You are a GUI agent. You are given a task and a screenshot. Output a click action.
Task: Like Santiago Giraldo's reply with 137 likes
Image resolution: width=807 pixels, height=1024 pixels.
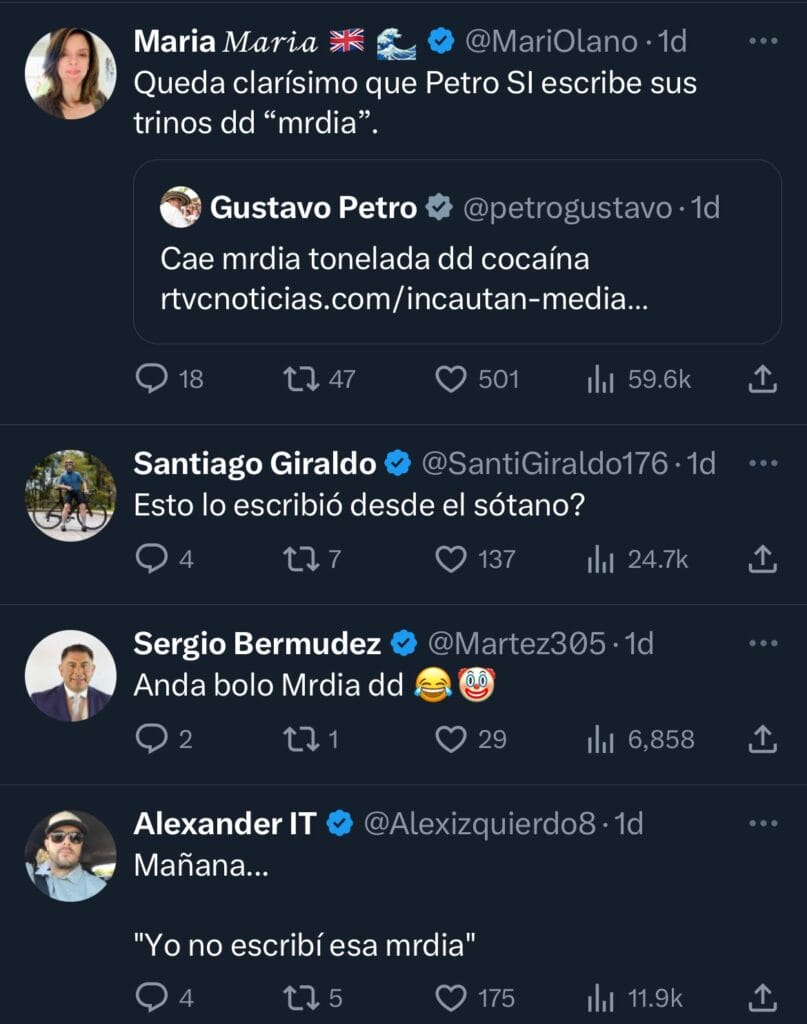point(452,558)
